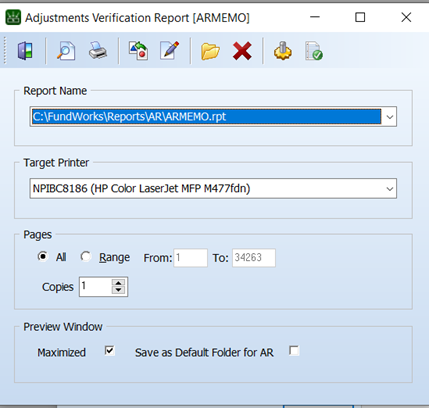Click the document with green checkmark icon
Image resolution: width=429 pixels, height=408 pixels.
coord(314,51)
